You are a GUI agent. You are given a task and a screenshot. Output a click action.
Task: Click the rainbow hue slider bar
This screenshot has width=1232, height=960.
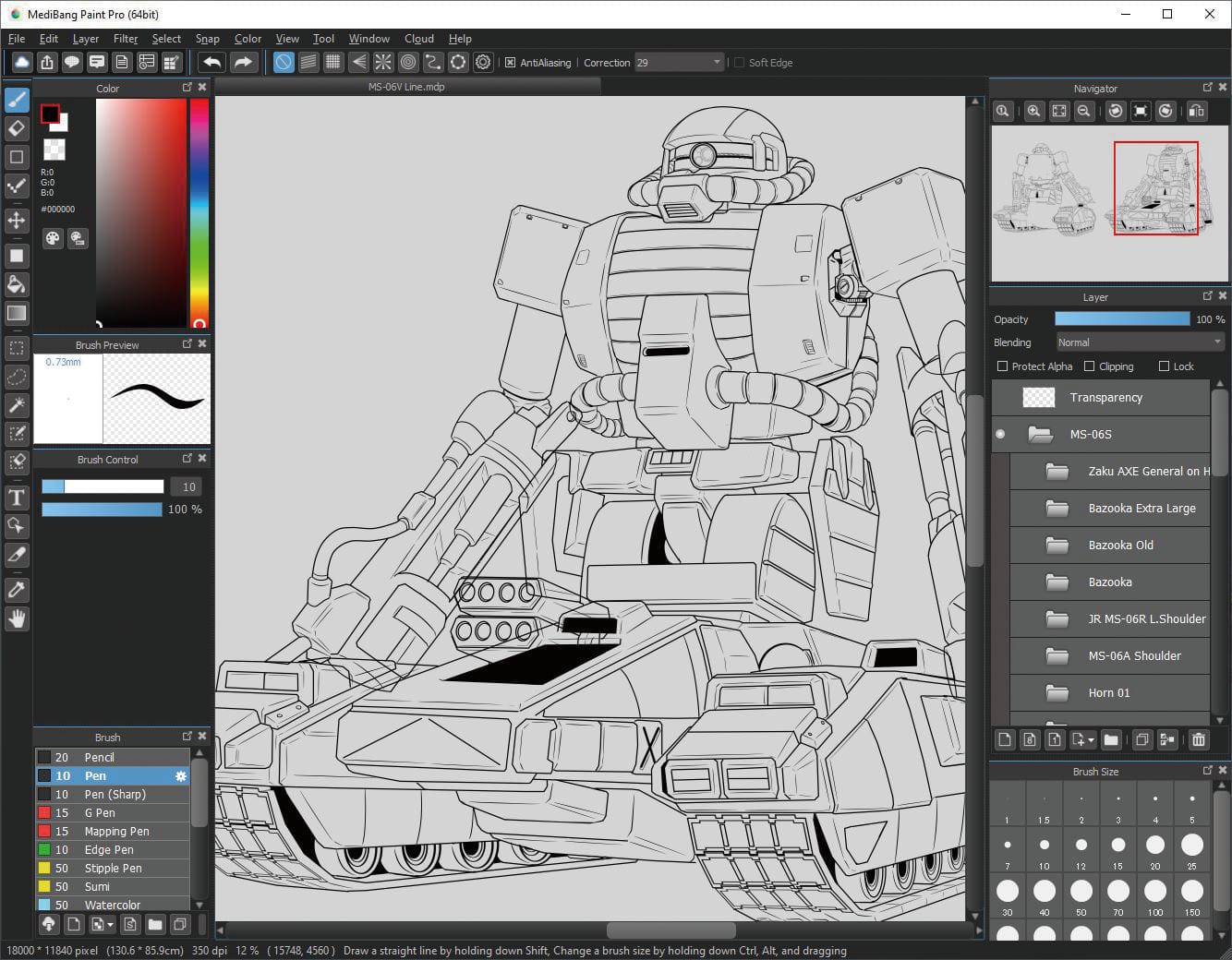(199, 210)
